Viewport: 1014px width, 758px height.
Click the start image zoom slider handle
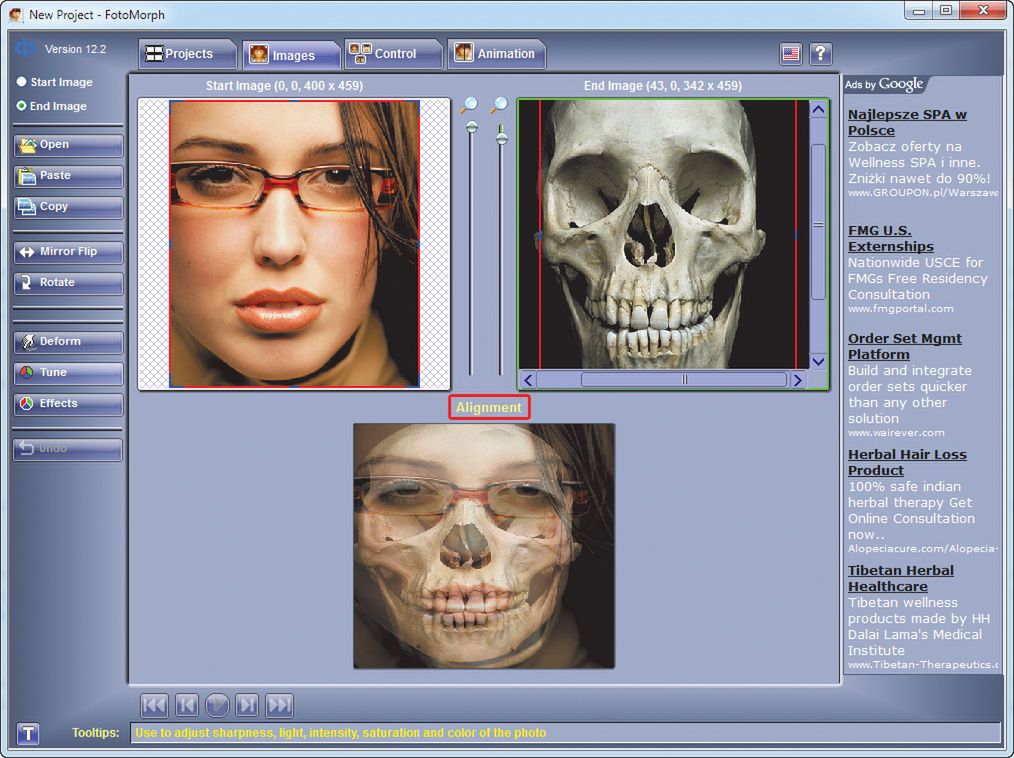coord(472,127)
